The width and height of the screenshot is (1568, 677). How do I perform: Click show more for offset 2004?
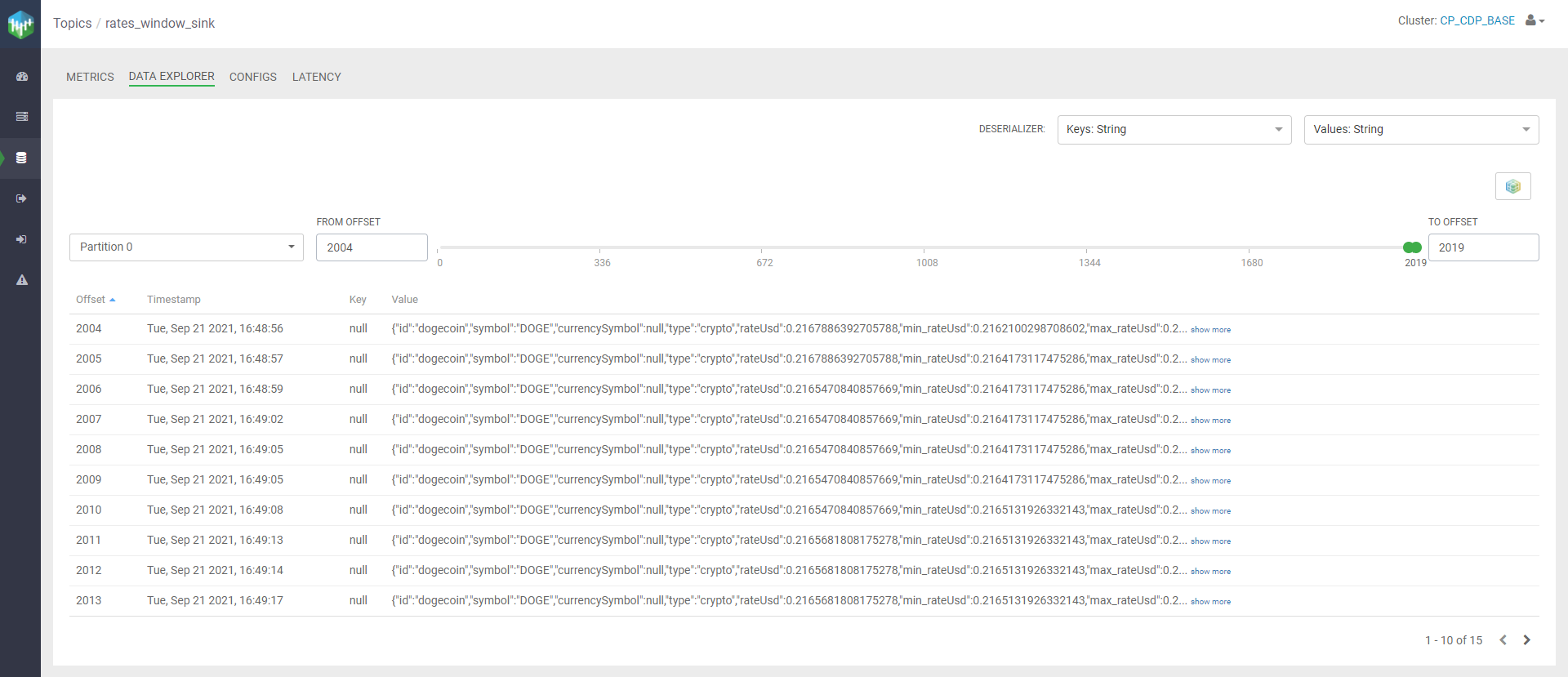coord(1210,330)
